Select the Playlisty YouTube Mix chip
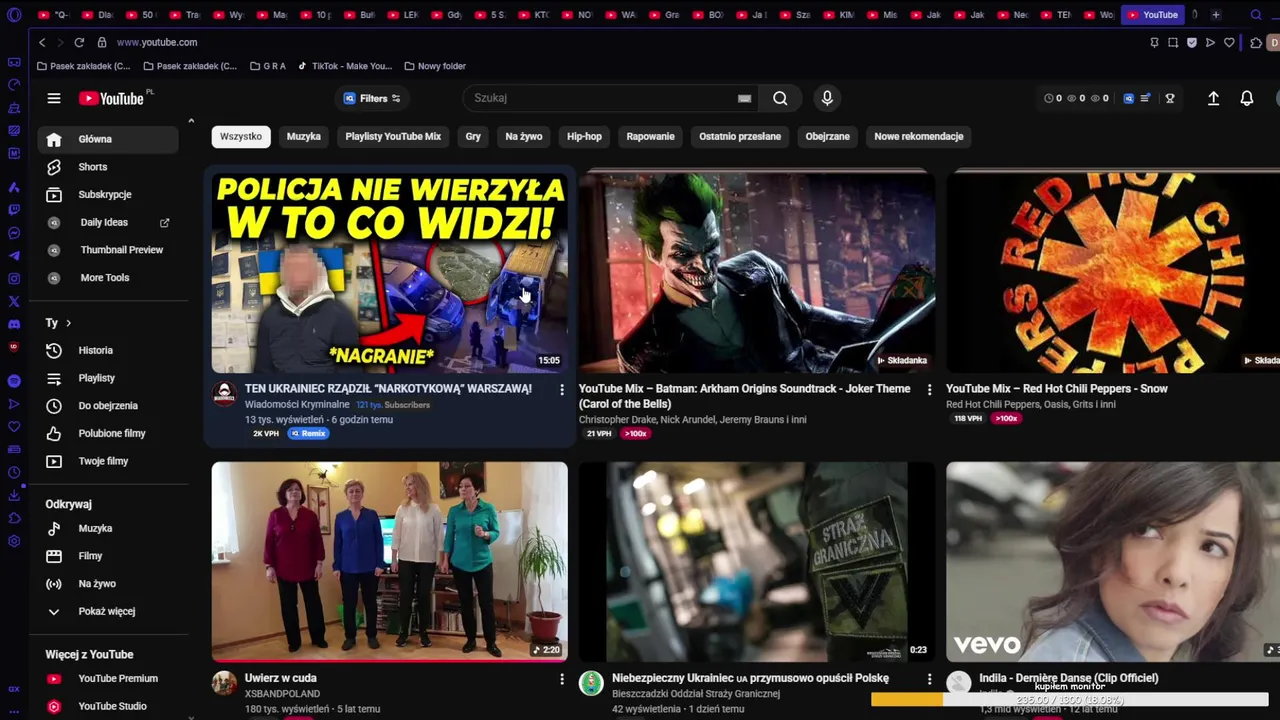This screenshot has height=720, width=1280. 393,136
